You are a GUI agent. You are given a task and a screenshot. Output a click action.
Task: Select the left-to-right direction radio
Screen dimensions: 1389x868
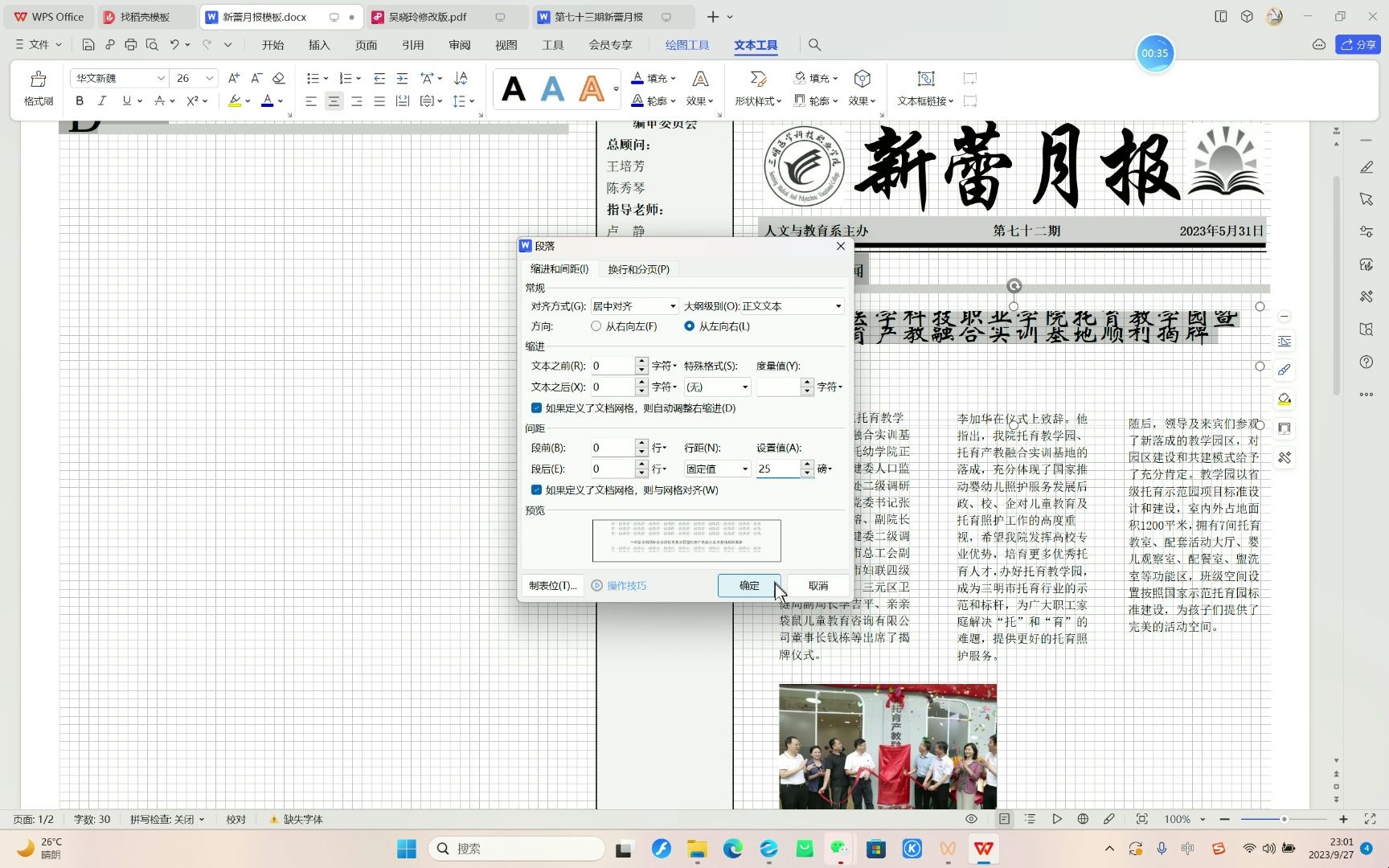tap(689, 326)
